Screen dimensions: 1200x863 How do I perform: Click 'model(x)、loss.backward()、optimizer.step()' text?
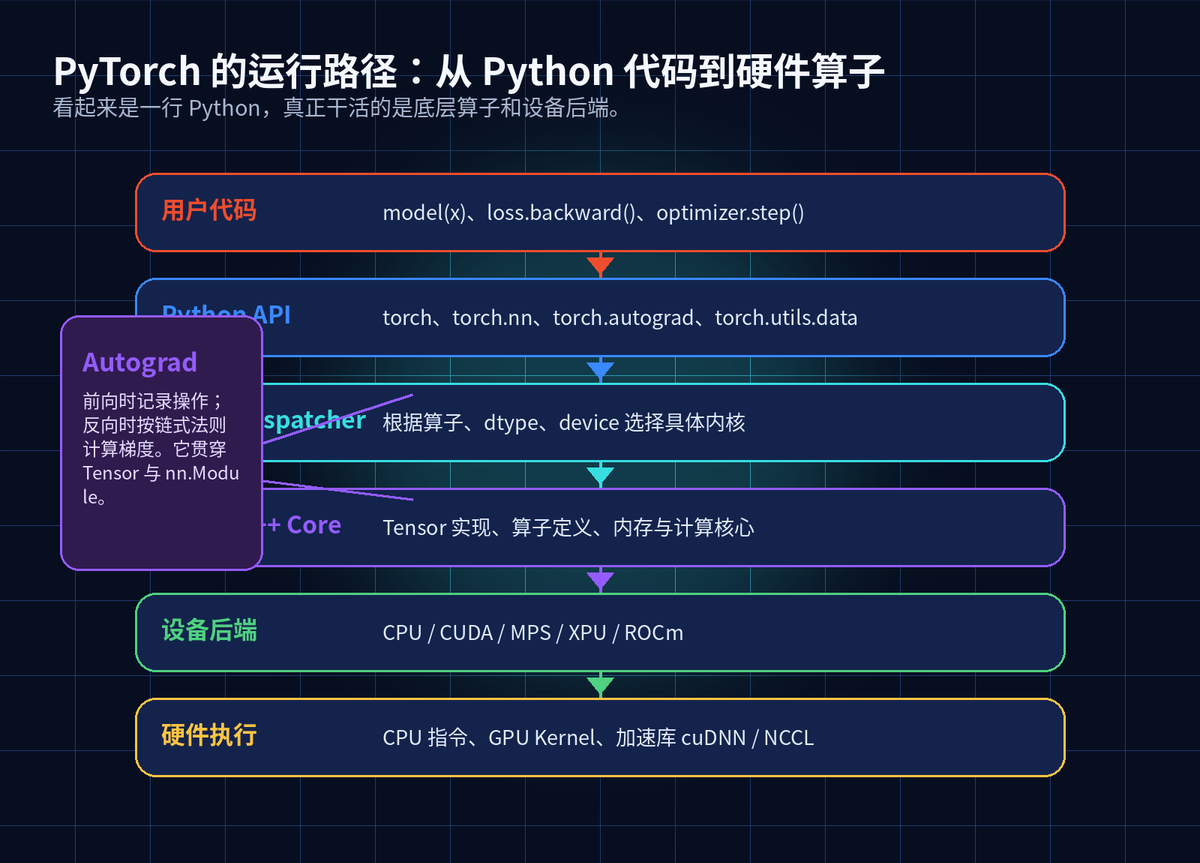(593, 213)
